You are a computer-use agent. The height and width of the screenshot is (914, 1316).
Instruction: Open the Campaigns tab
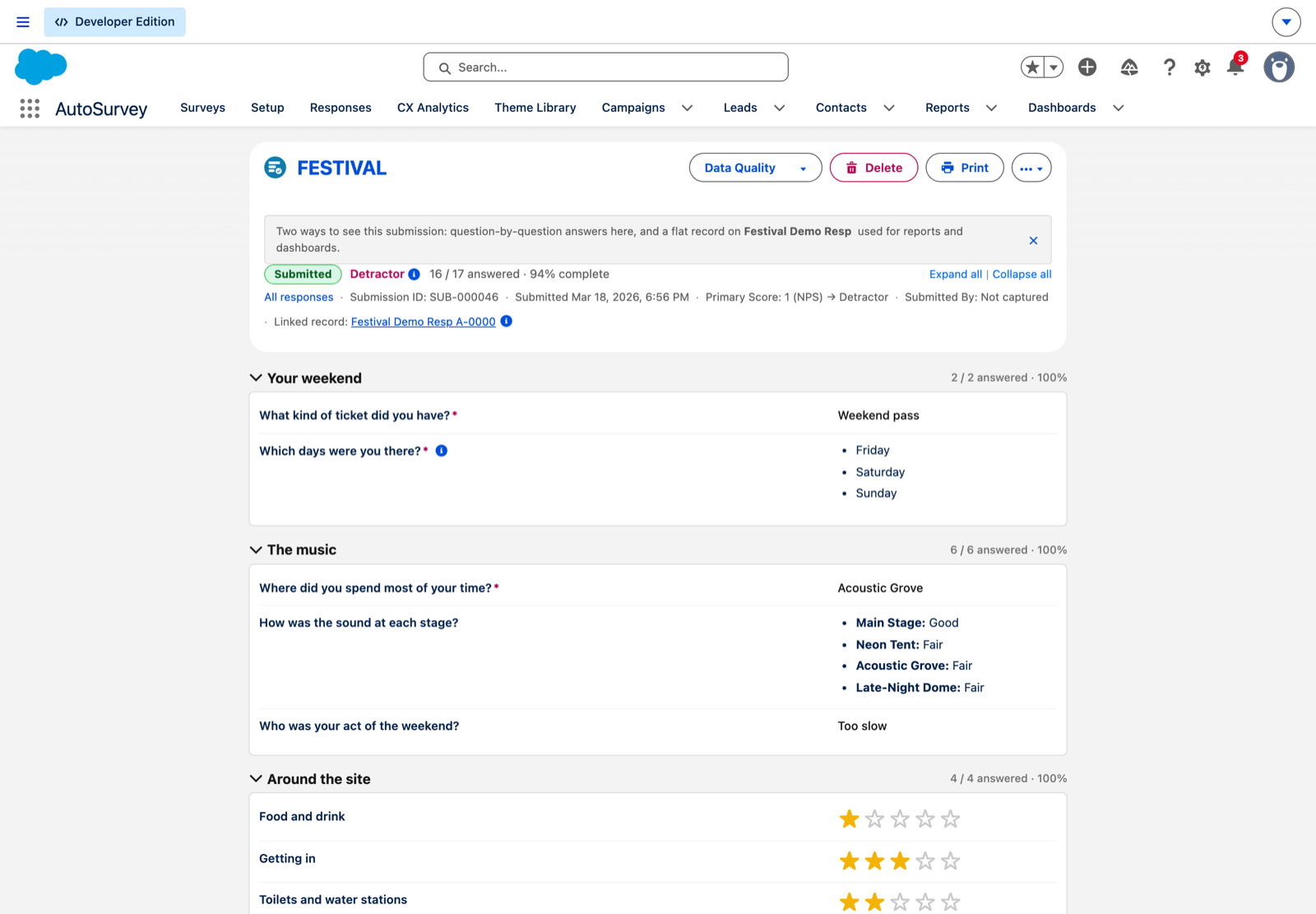[x=633, y=108]
